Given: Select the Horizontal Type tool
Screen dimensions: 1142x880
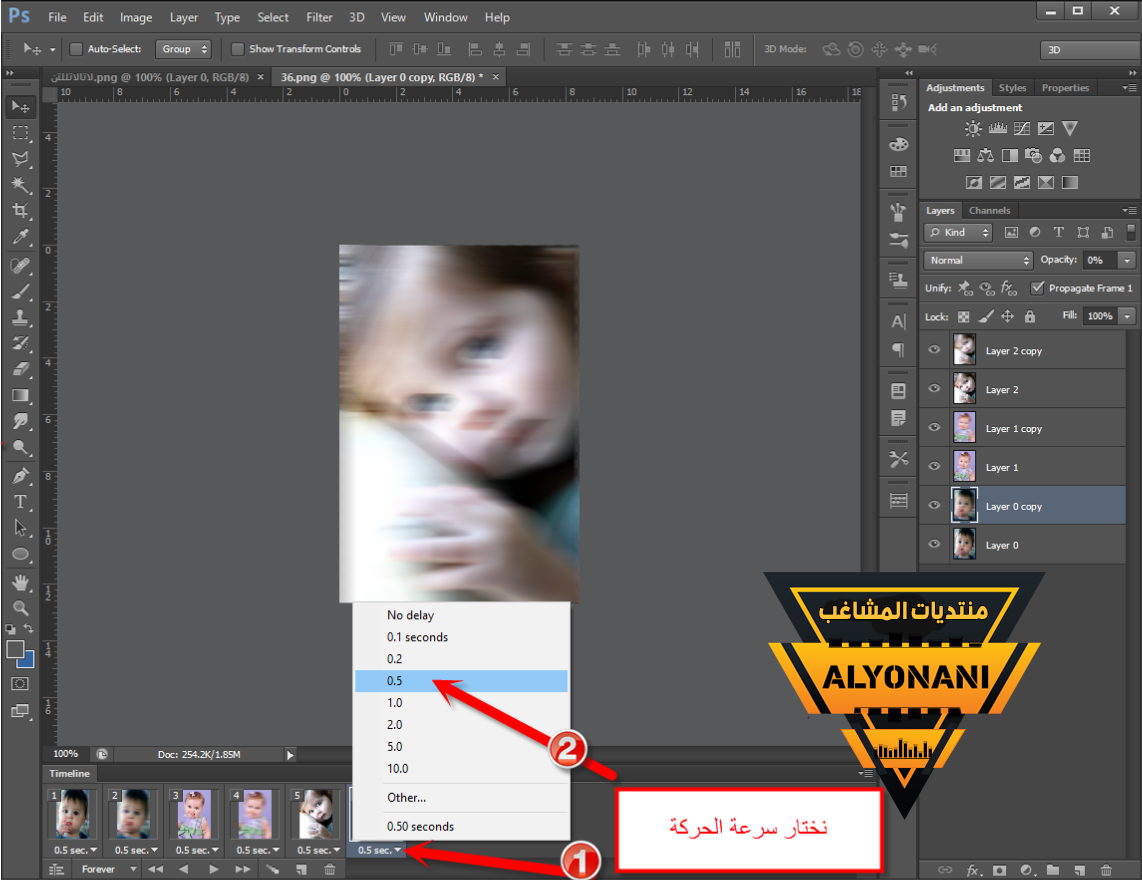Looking at the screenshot, I should click(20, 501).
